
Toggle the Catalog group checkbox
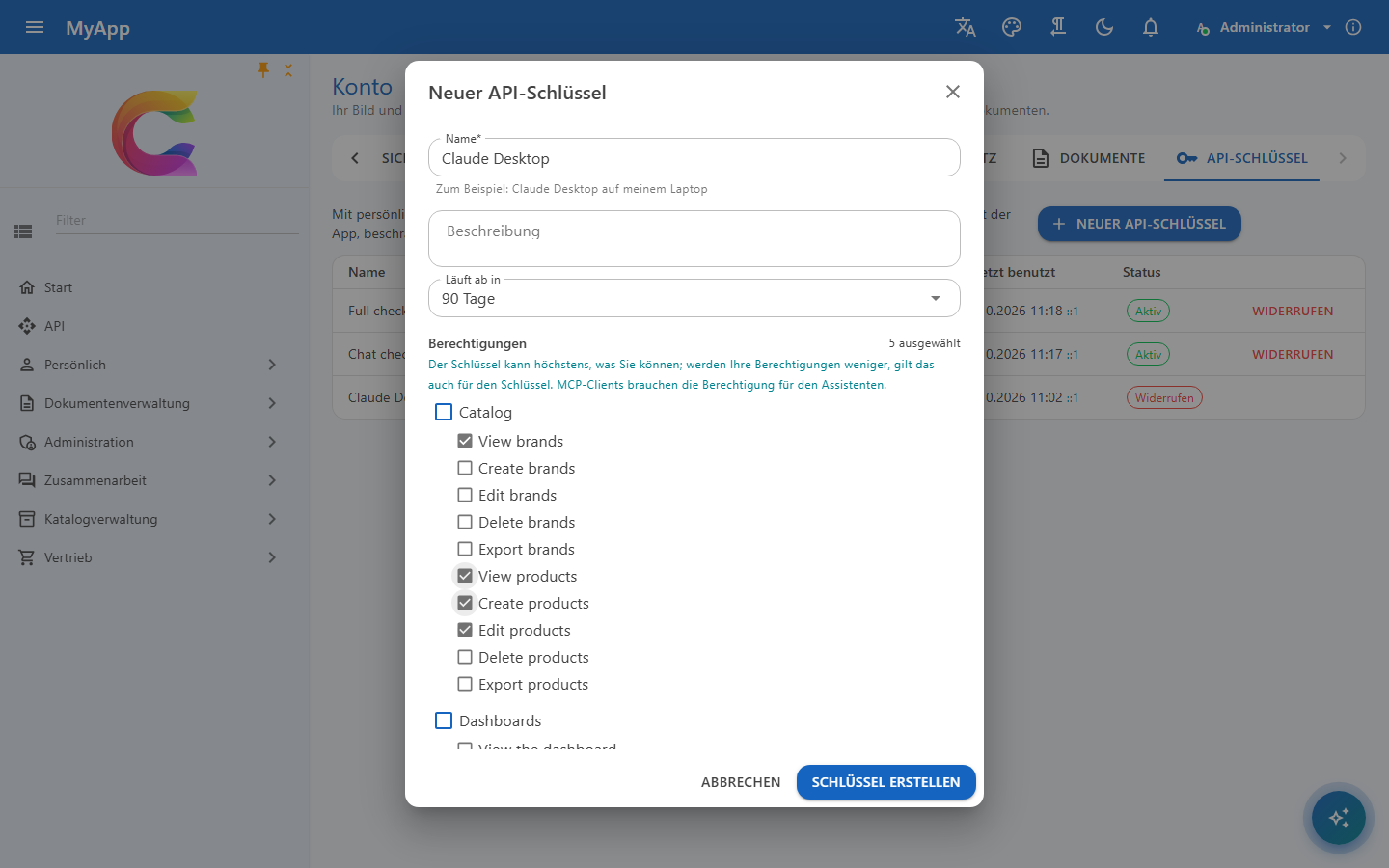coord(444,412)
